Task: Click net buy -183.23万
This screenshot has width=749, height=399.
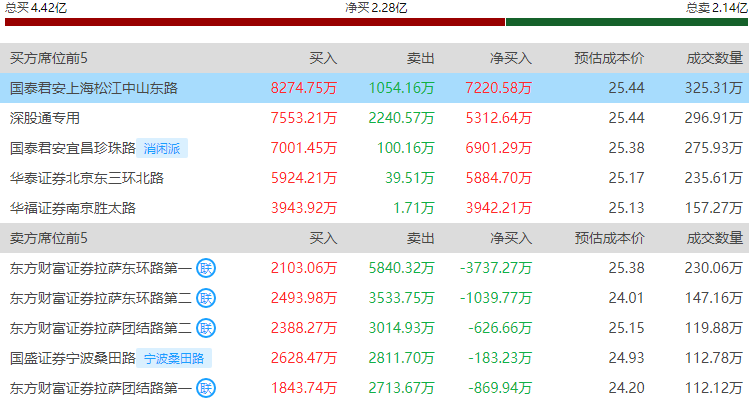Action: click(500, 358)
